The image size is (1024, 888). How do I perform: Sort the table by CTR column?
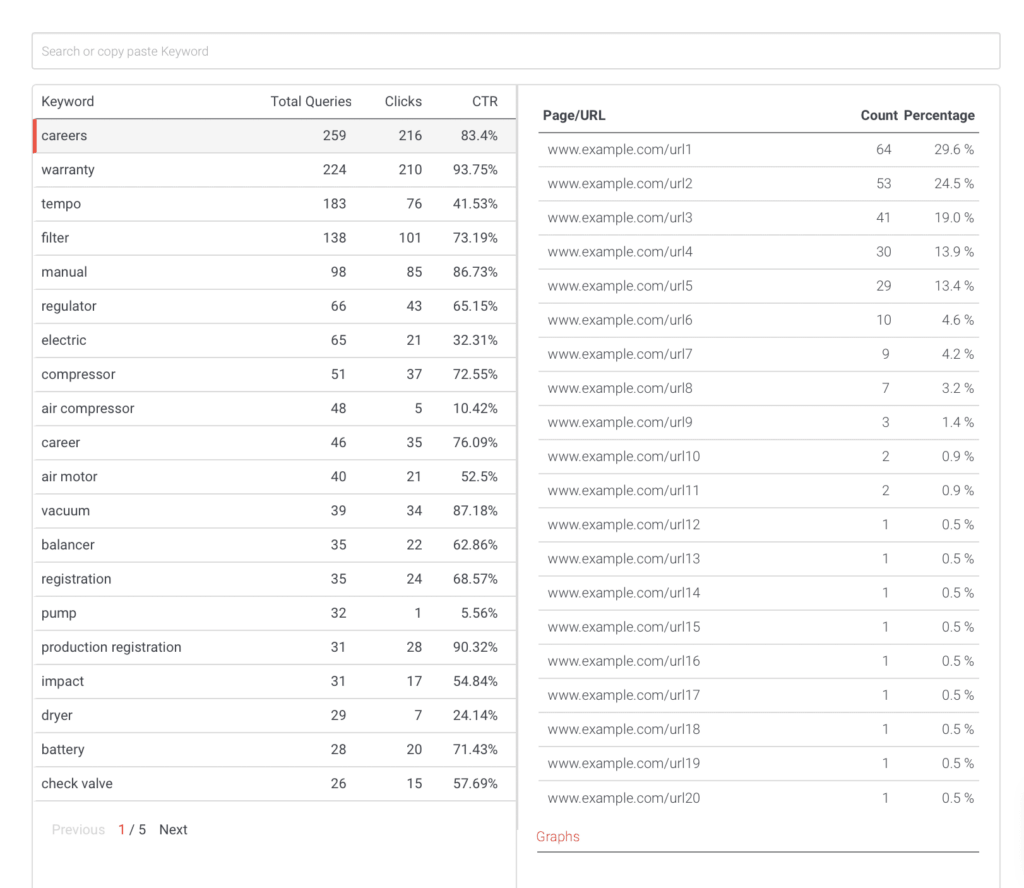point(485,101)
